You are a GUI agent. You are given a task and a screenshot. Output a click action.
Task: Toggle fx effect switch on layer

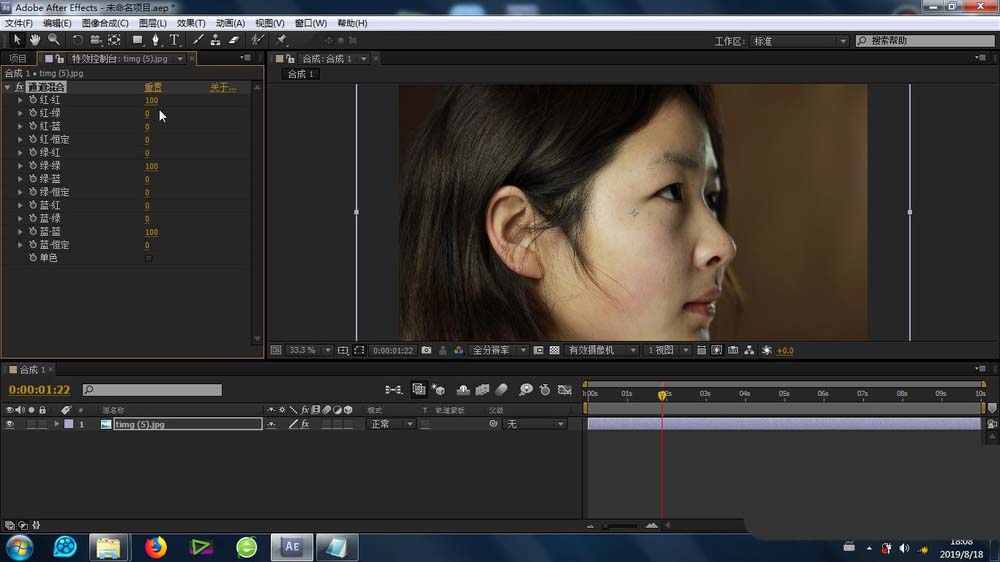click(305, 424)
